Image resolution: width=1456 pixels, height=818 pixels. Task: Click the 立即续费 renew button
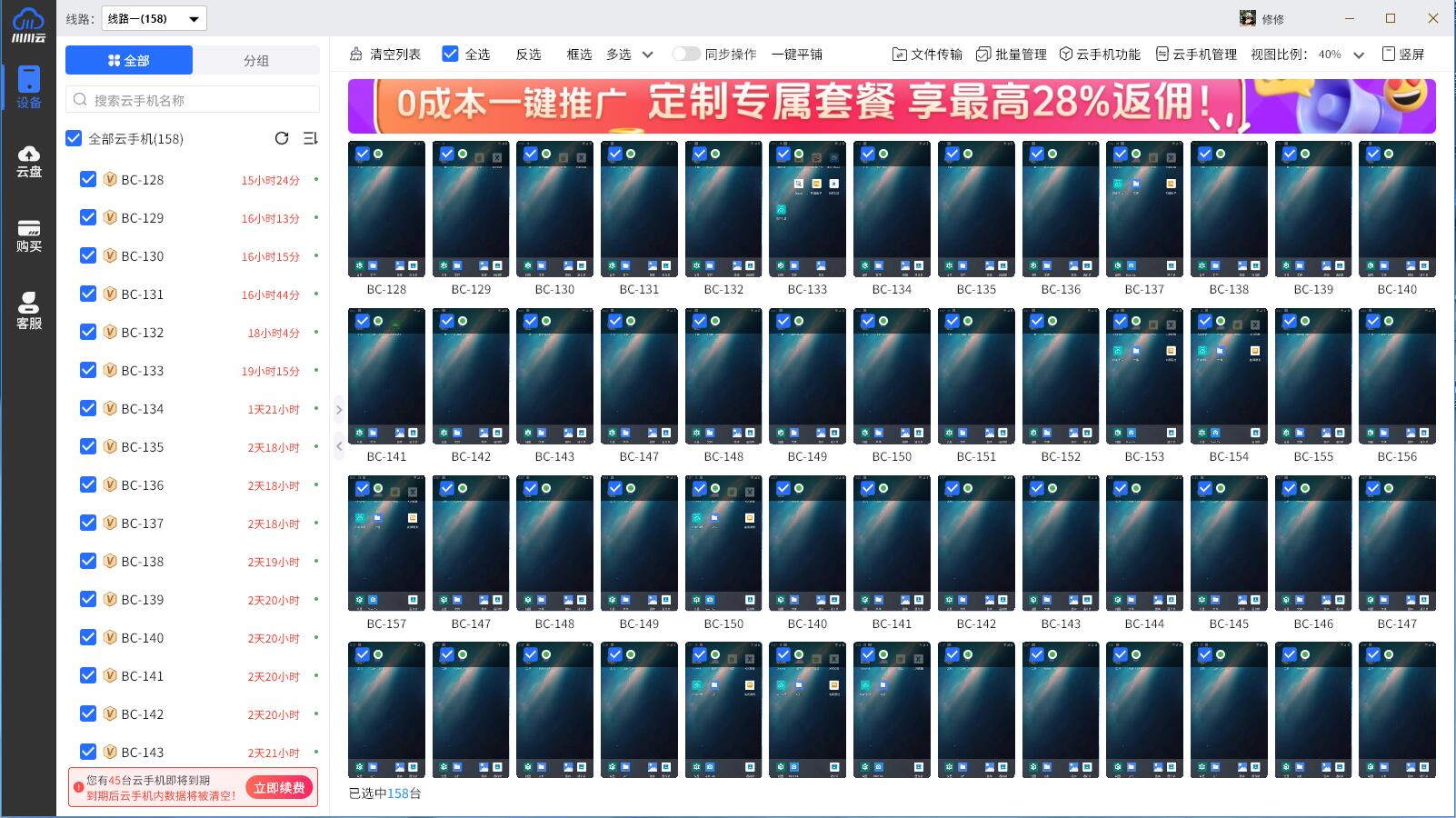pos(279,787)
